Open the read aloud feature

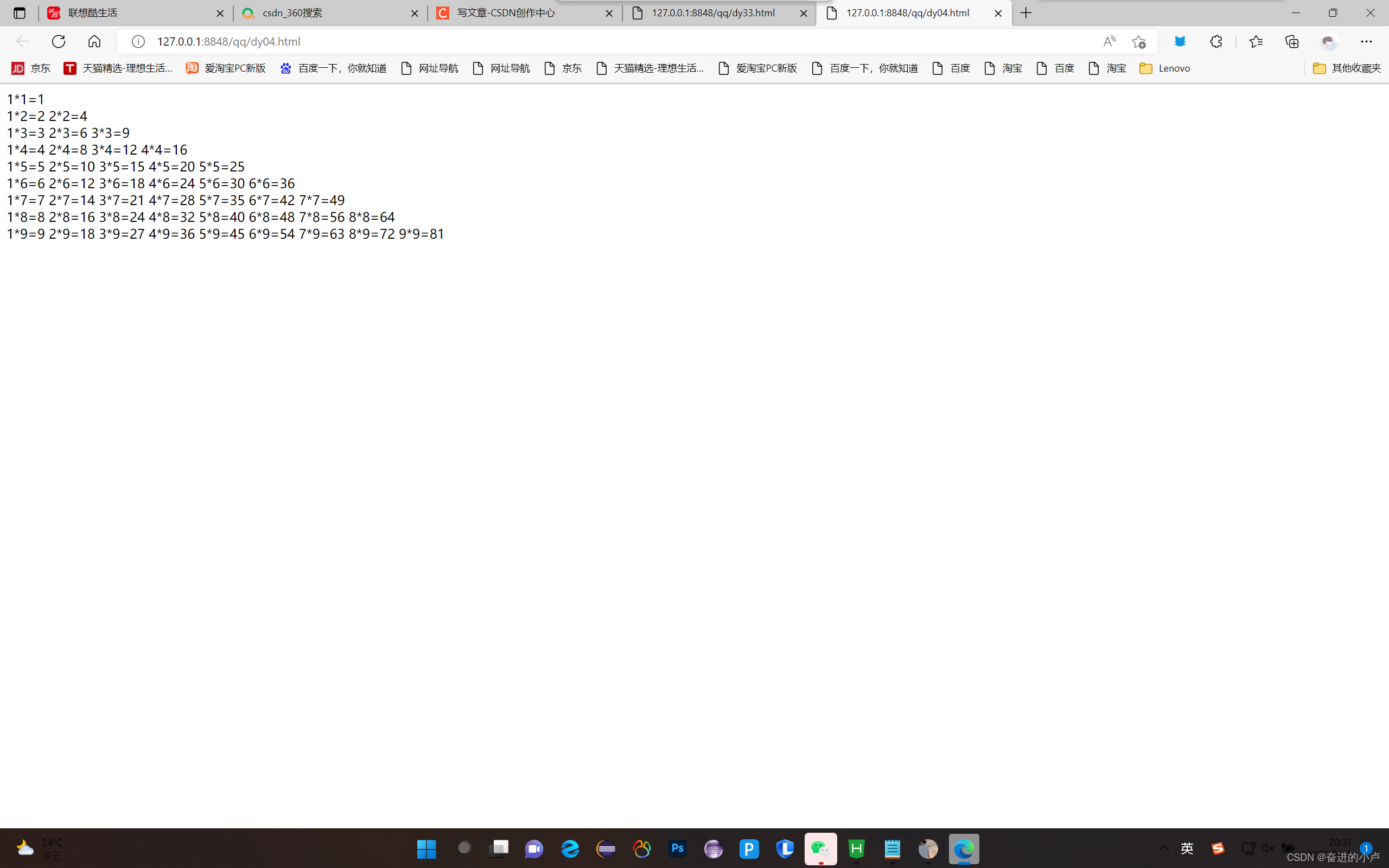(1109, 41)
